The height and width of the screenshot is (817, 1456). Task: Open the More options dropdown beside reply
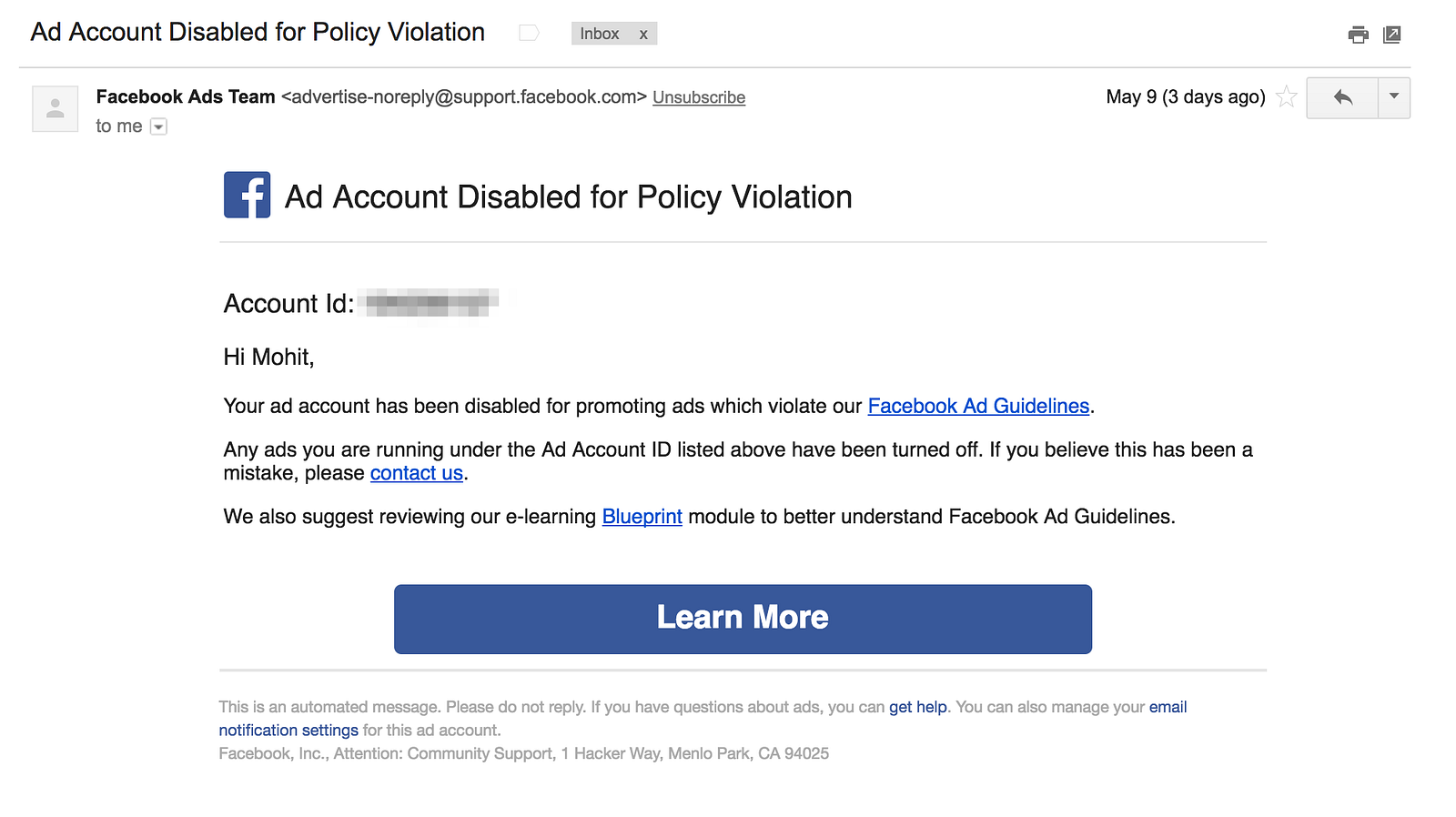pos(1393,97)
